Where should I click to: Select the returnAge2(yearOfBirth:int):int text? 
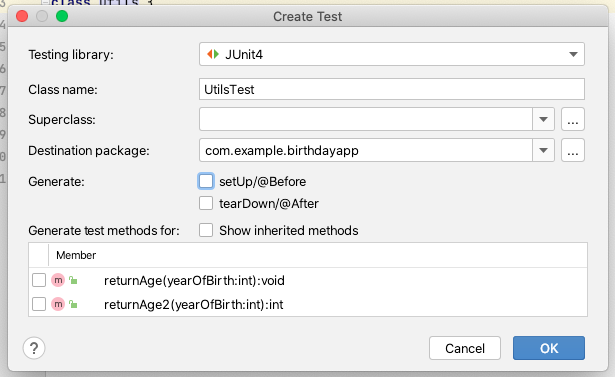click(x=193, y=304)
